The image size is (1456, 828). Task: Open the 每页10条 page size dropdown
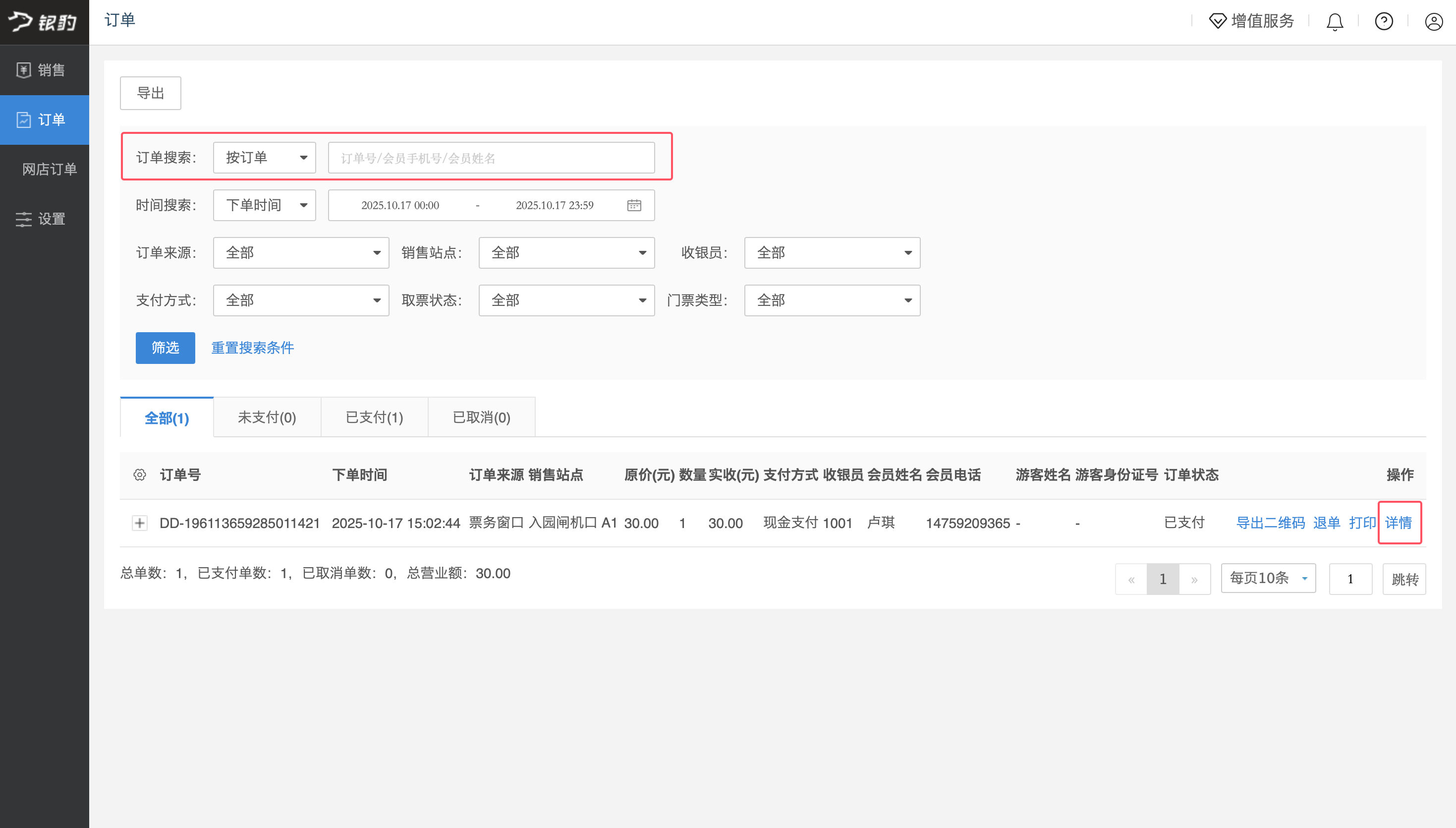1268,578
